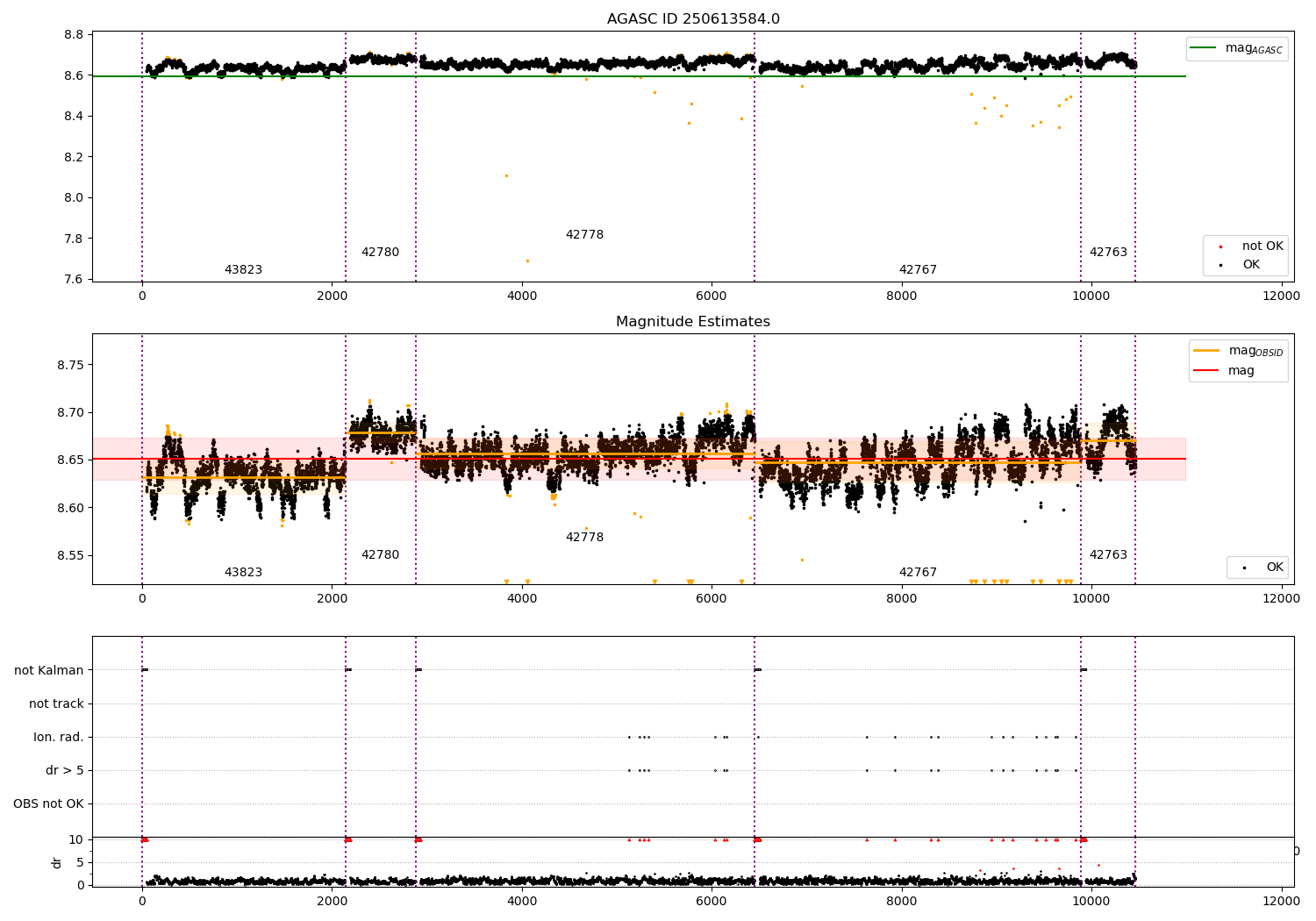Click the 'OBS not OK' axis label
1316x921 pixels.
point(48,803)
